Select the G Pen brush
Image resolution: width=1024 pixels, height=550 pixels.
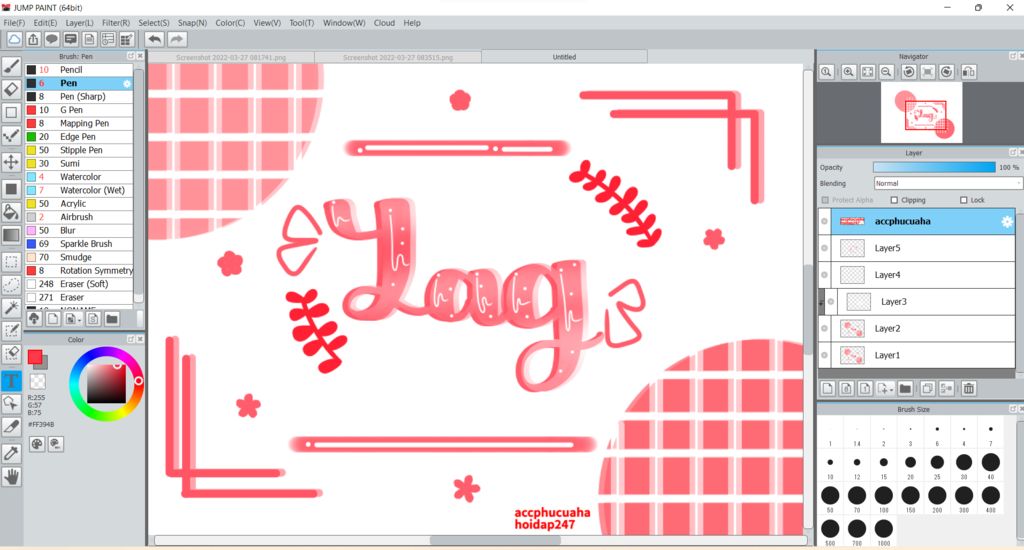(79, 110)
